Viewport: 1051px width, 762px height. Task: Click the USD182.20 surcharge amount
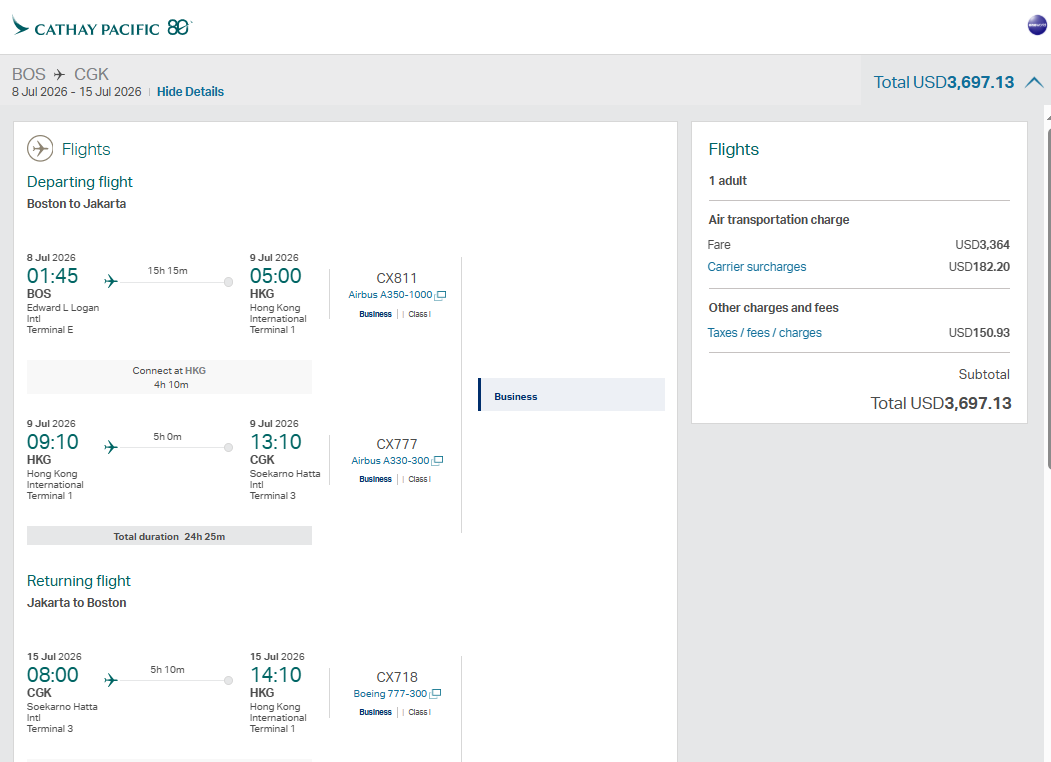tap(979, 267)
